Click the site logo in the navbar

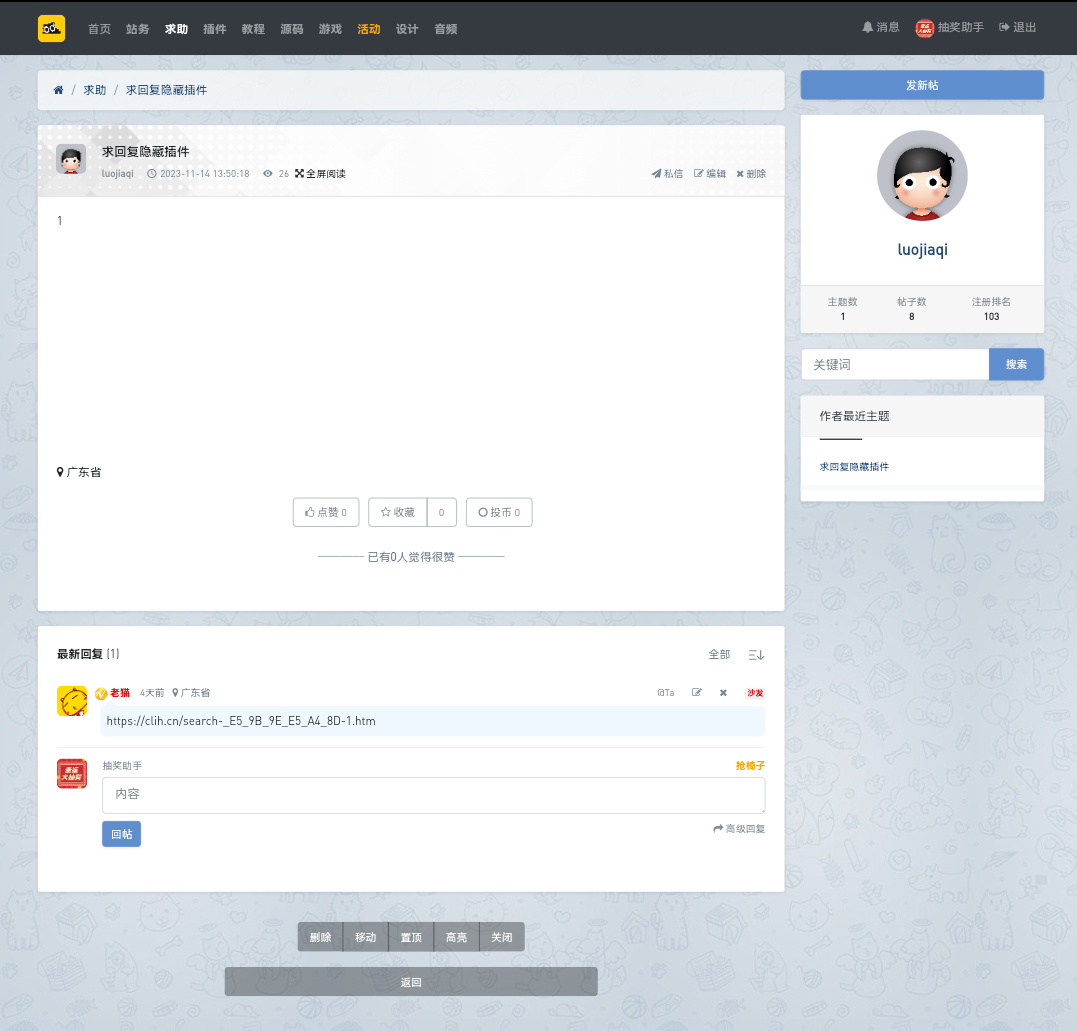(x=51, y=28)
